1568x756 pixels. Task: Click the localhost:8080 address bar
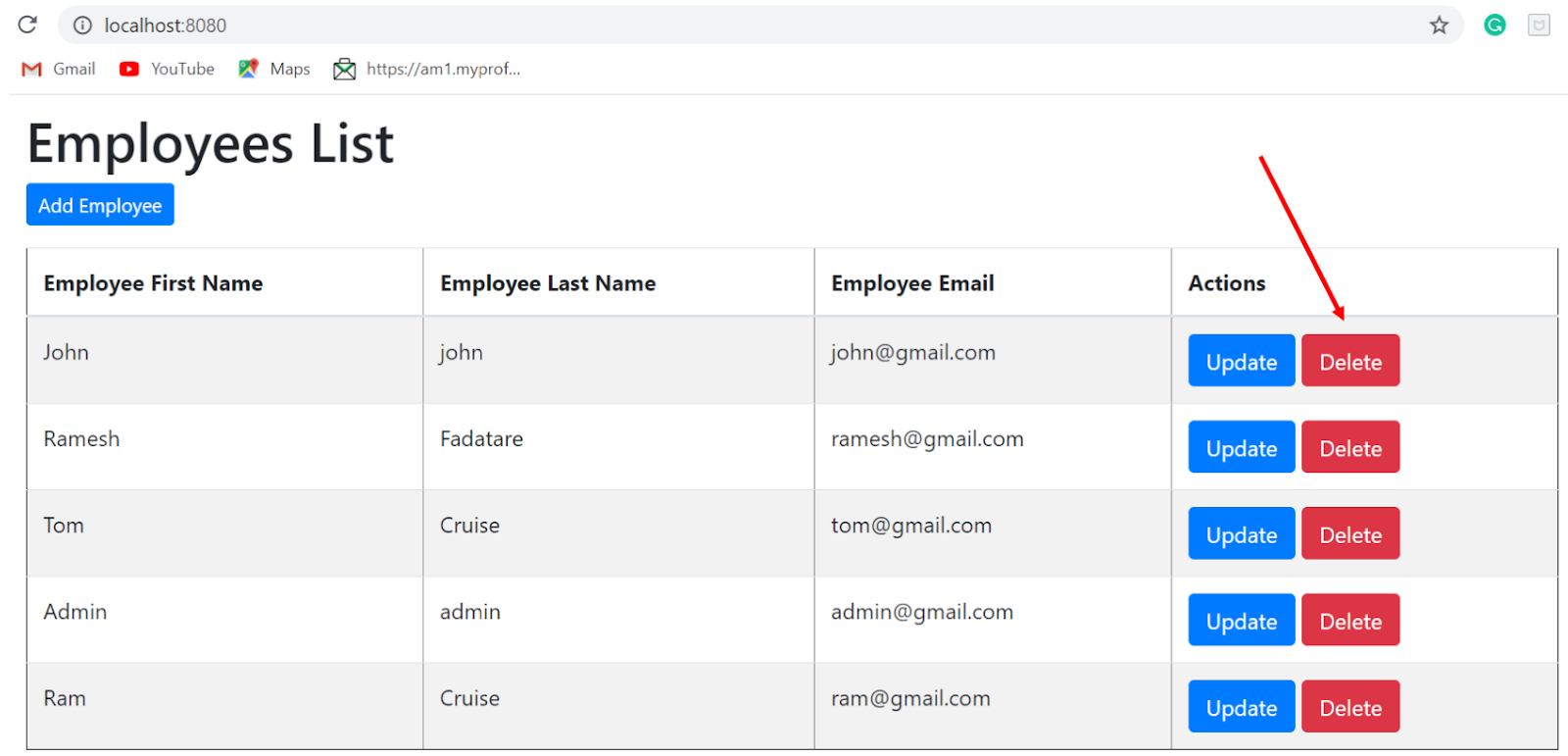[x=686, y=25]
